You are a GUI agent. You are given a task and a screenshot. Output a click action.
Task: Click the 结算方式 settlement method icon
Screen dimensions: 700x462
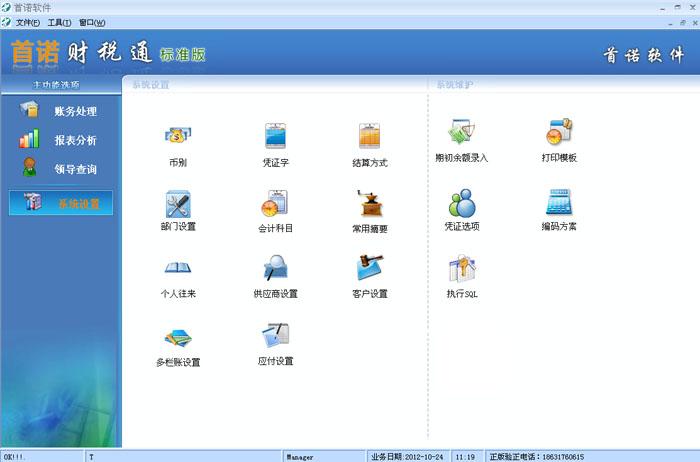pos(370,137)
